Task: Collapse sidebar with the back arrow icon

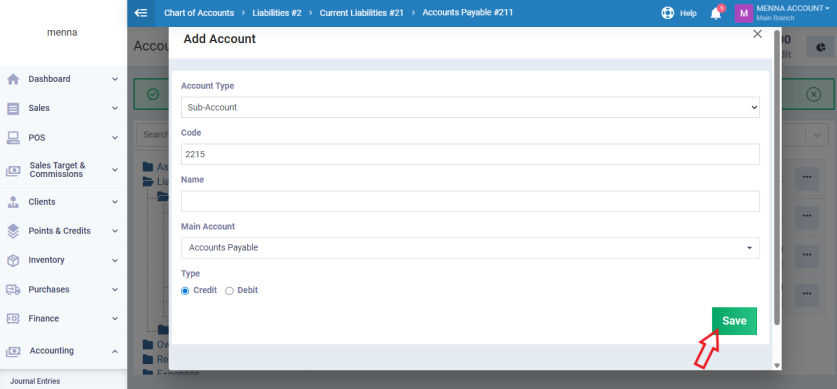Action: click(x=141, y=13)
